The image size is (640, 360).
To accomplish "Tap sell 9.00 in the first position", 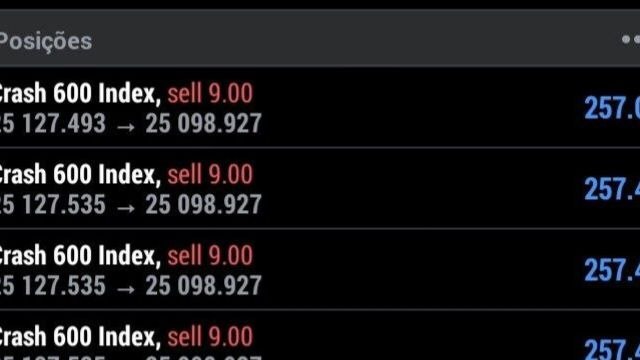I will (x=210, y=93).
